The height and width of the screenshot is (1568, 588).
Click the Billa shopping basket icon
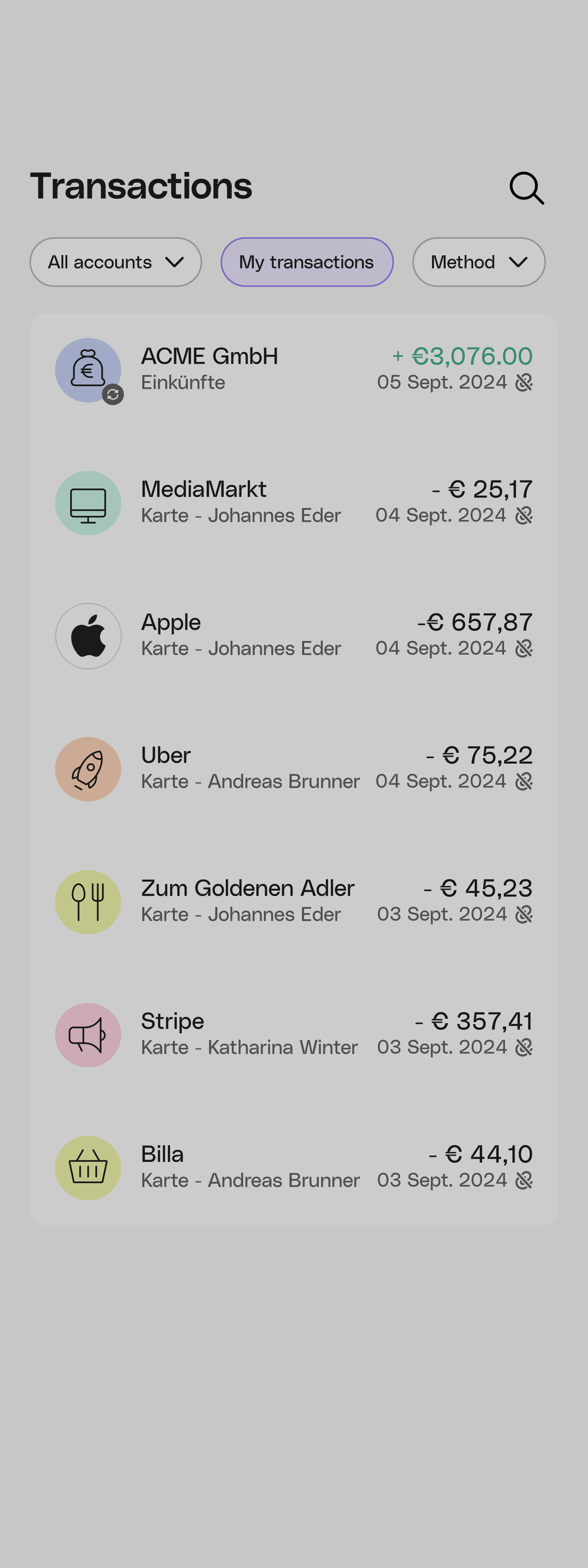[88, 1168]
